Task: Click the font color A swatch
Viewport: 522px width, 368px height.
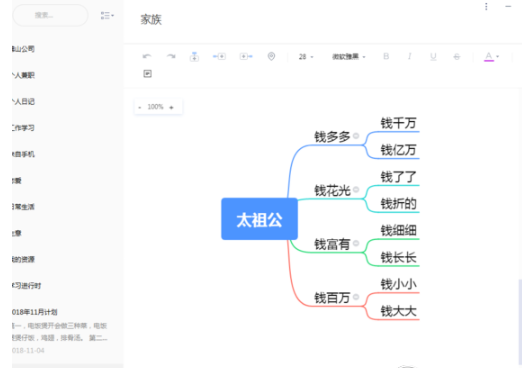Action: coord(489,57)
